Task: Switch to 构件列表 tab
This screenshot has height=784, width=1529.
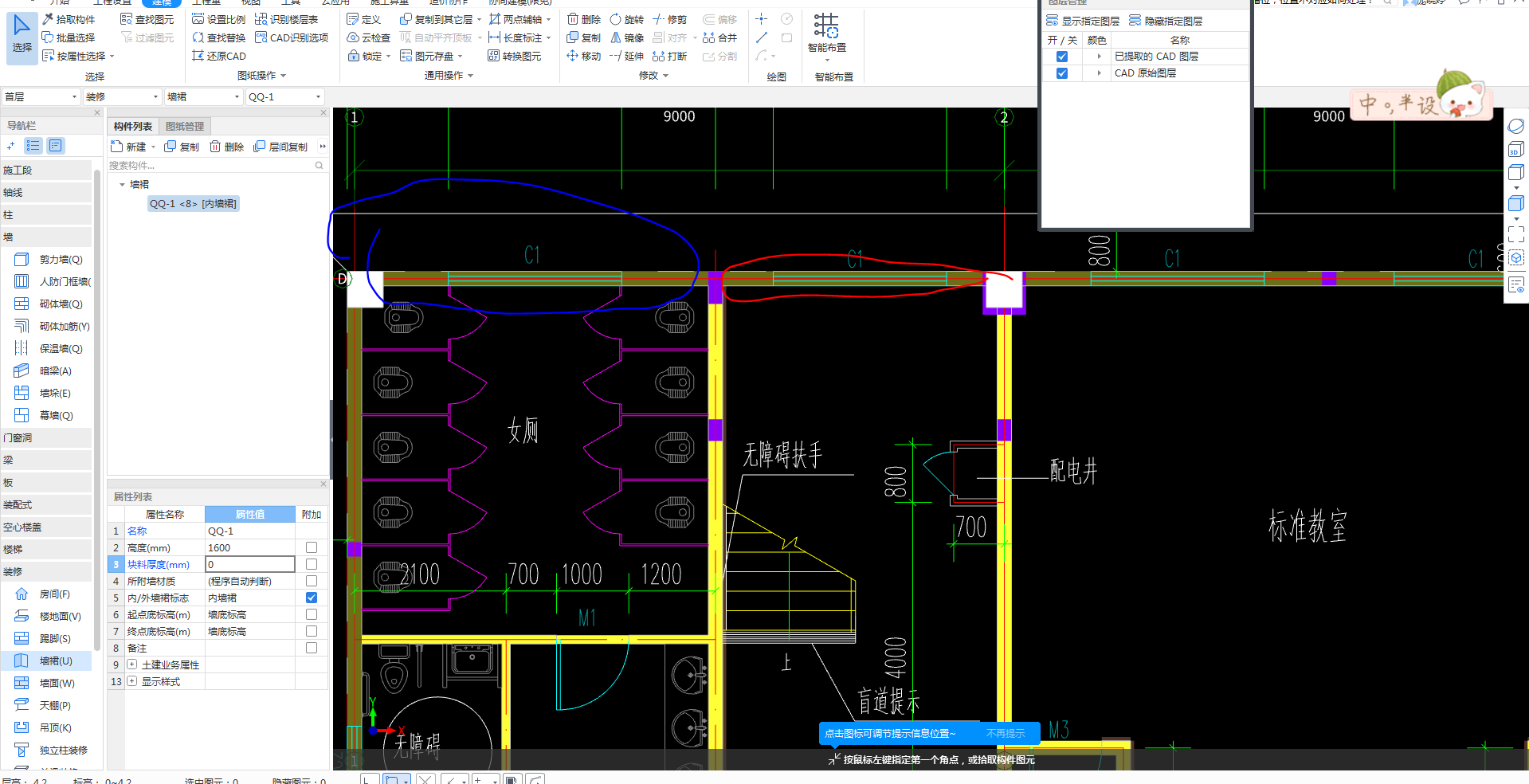Action: coord(132,126)
